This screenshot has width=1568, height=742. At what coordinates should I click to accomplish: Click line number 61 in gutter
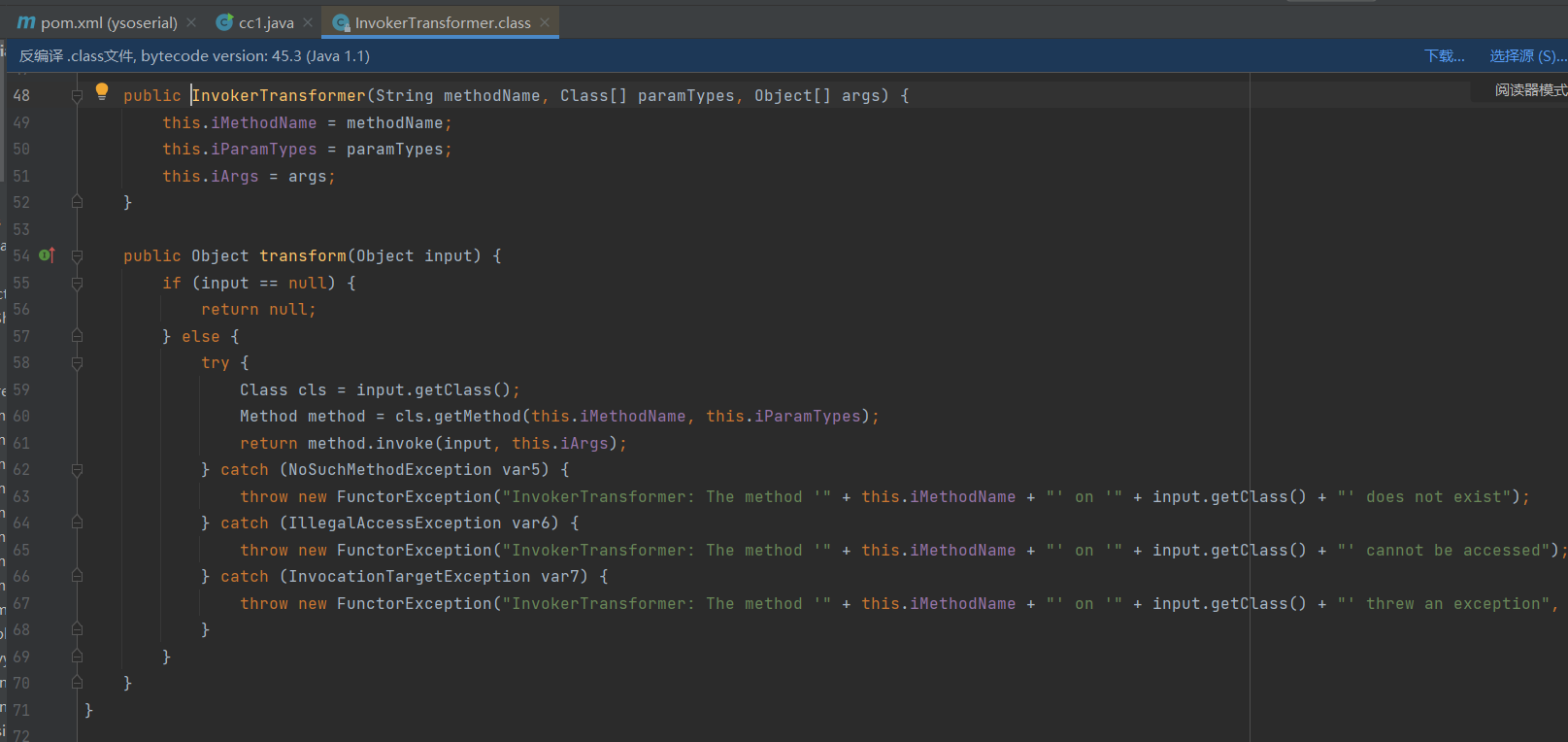click(x=21, y=443)
